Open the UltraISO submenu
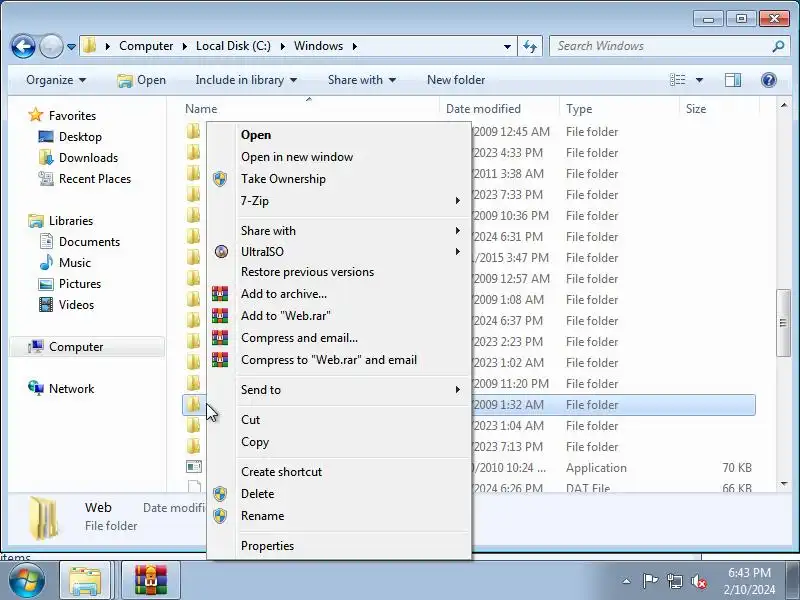This screenshot has height=600, width=800. pyautogui.click(x=338, y=252)
